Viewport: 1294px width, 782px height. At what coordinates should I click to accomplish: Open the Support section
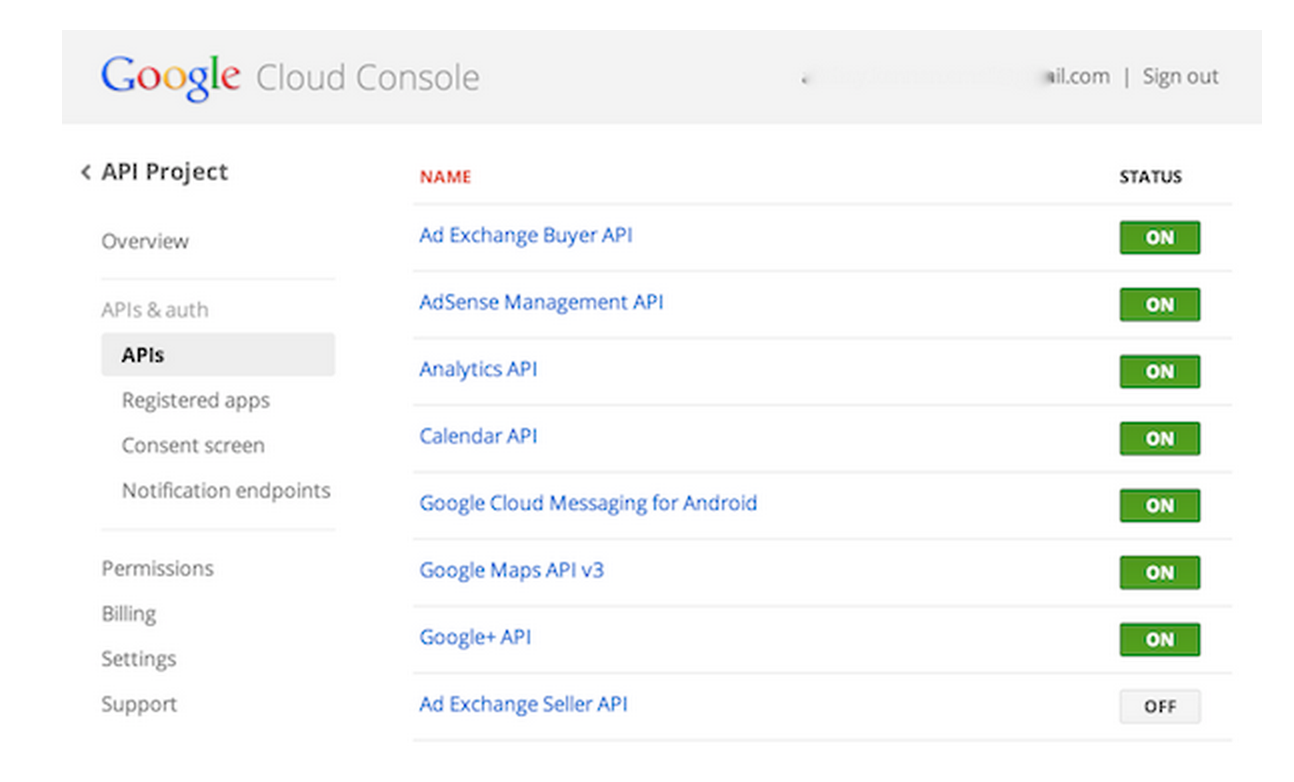pyautogui.click(x=139, y=704)
